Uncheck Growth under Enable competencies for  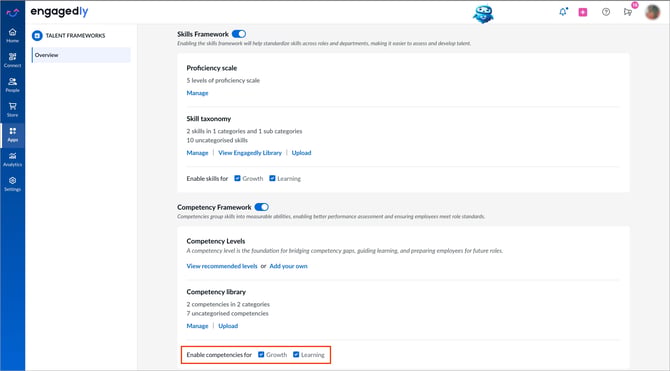pos(261,354)
